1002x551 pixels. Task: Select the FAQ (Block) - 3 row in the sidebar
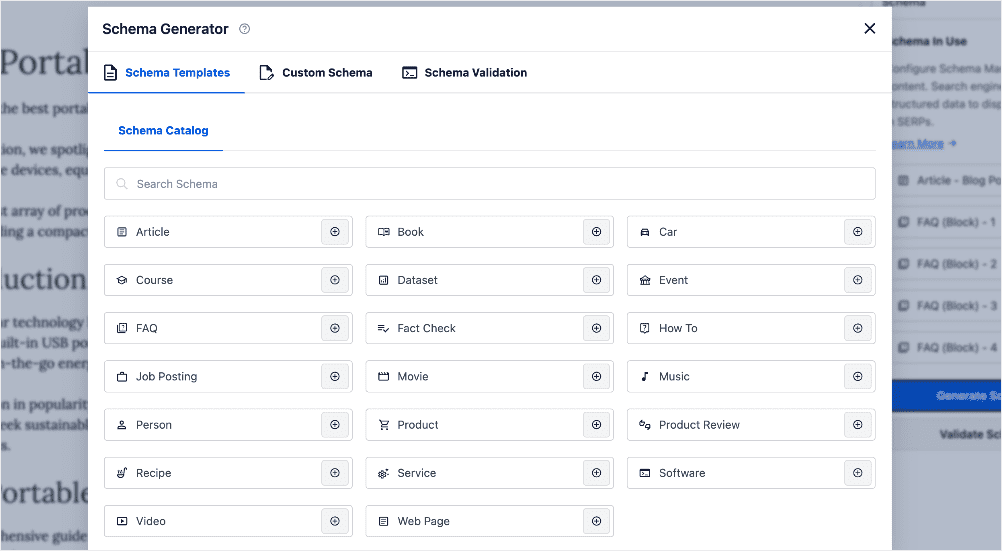pos(947,306)
